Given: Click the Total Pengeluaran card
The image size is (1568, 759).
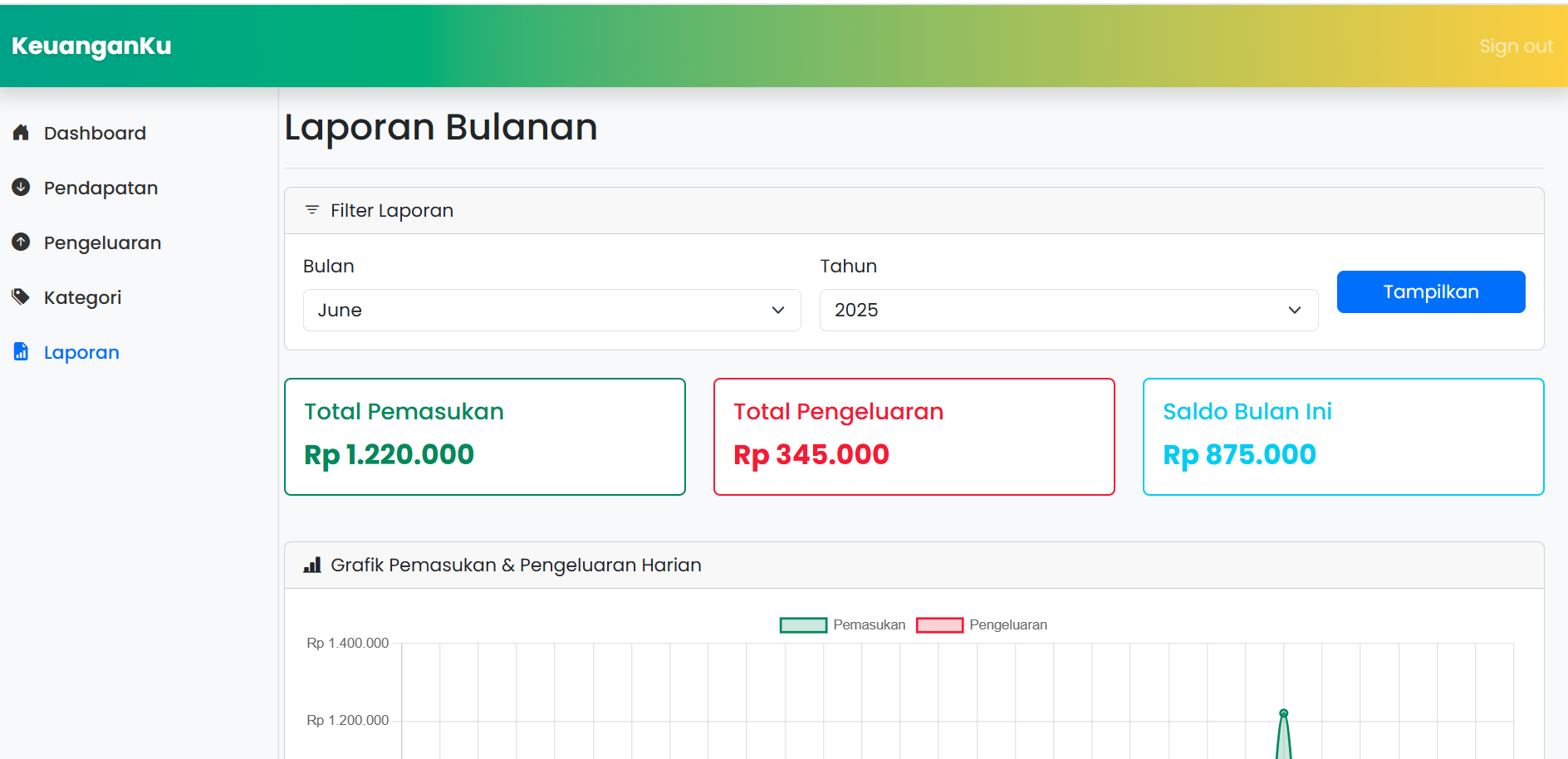Looking at the screenshot, I should [914, 437].
